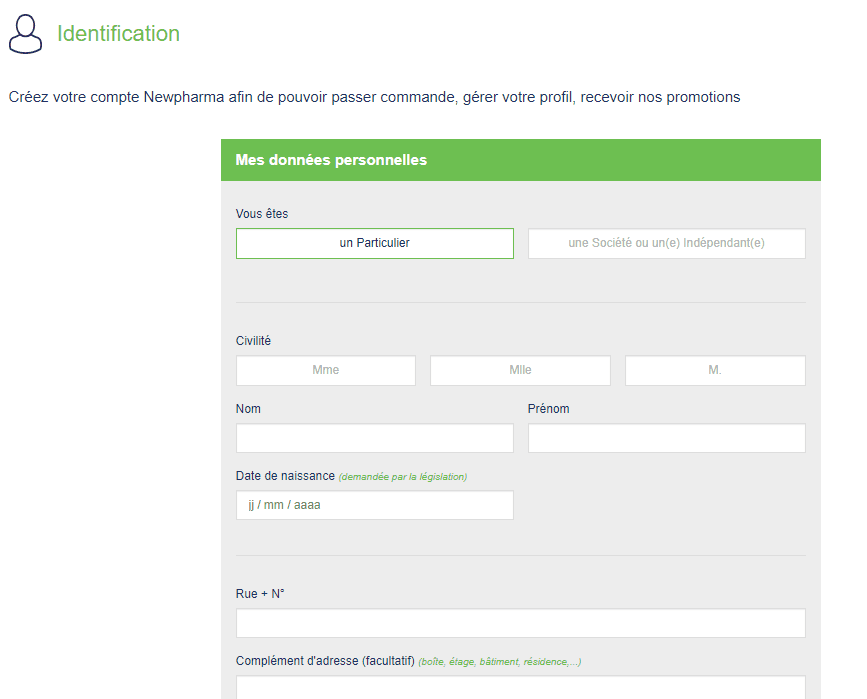Click the "Prénom" field label
867x699 pixels.
(x=548, y=409)
